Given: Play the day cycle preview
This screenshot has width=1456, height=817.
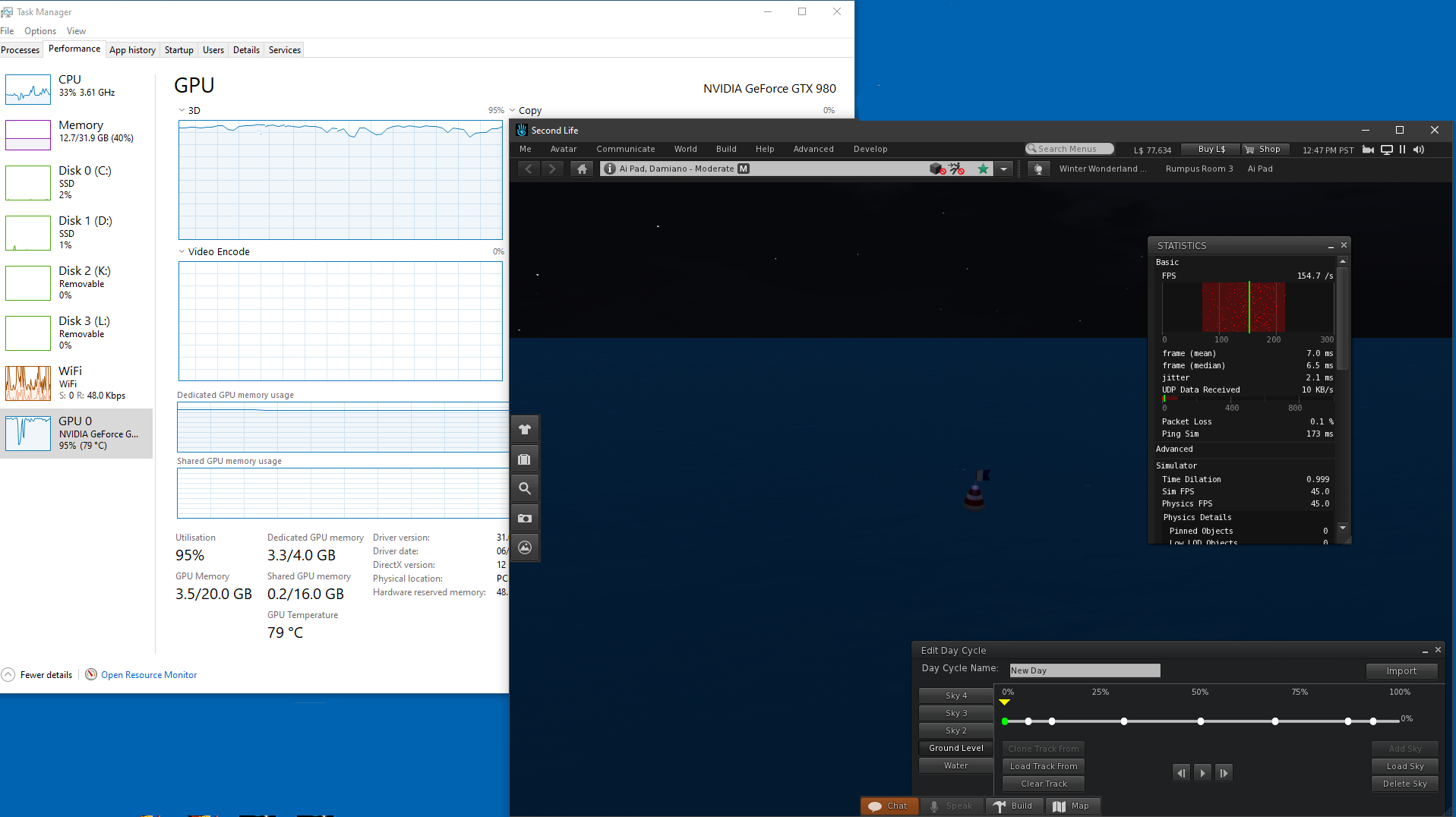Looking at the screenshot, I should (x=1202, y=773).
